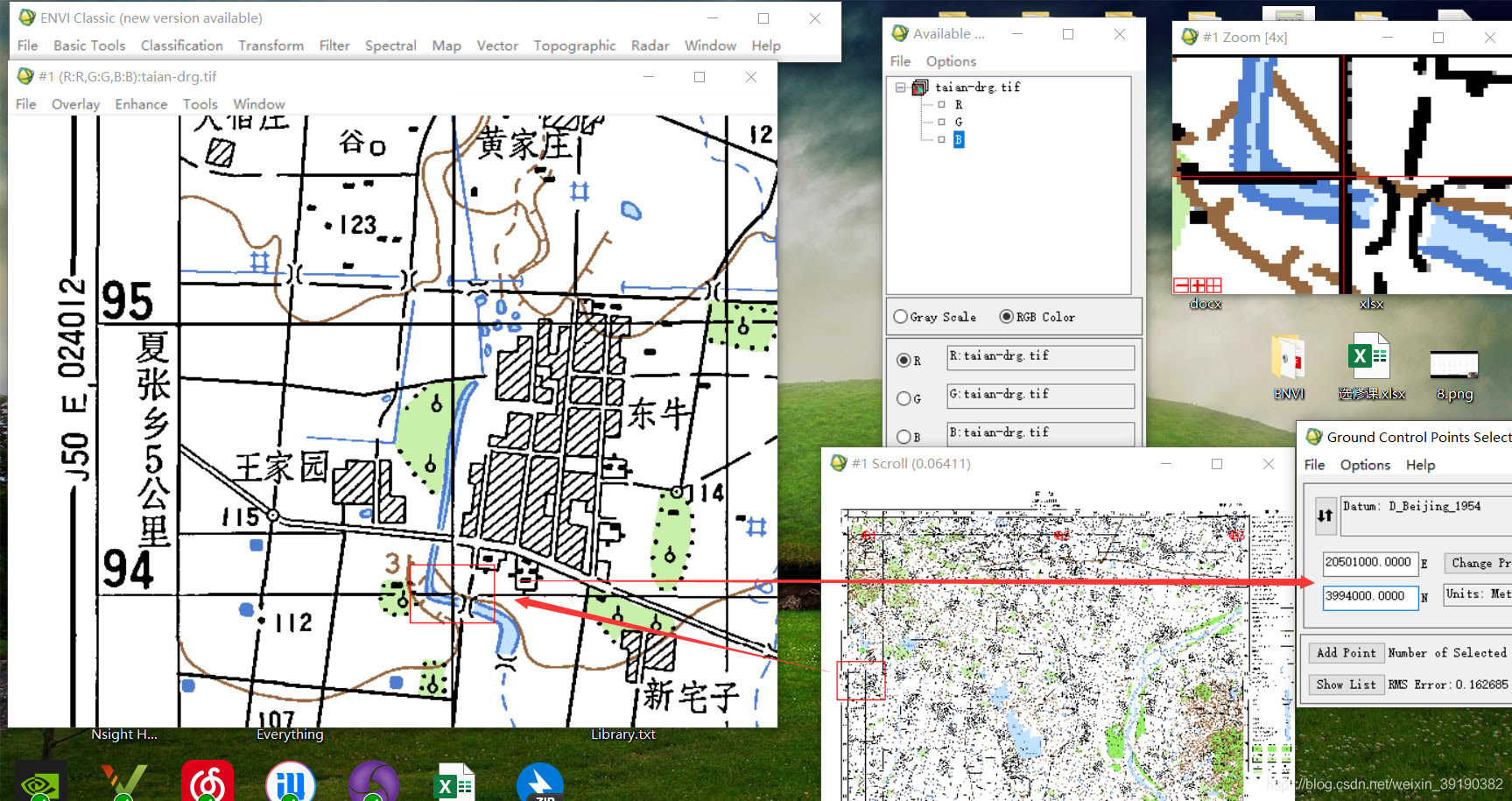
Task: Open Options menu in Ground Control Points window
Action: click(1365, 465)
